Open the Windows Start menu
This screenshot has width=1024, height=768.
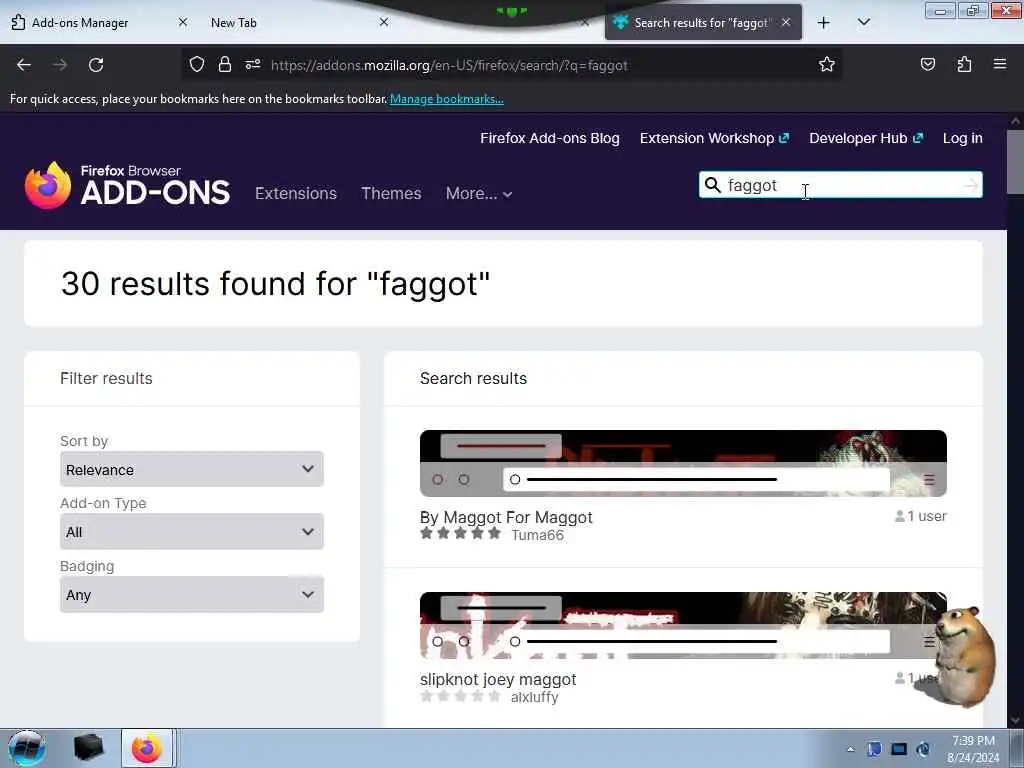(x=26, y=748)
